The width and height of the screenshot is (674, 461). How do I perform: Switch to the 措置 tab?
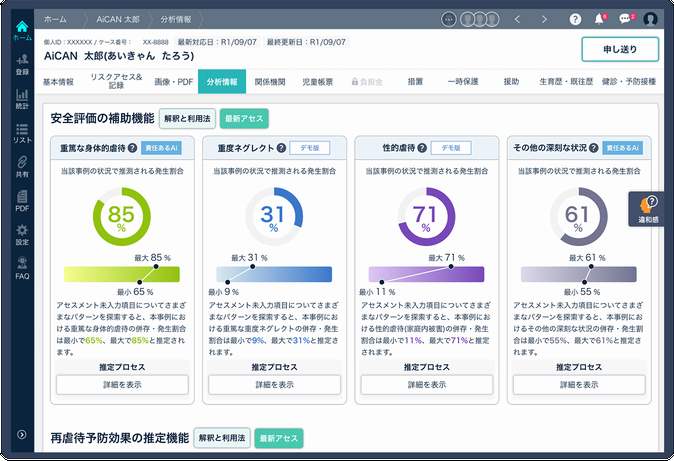point(415,81)
